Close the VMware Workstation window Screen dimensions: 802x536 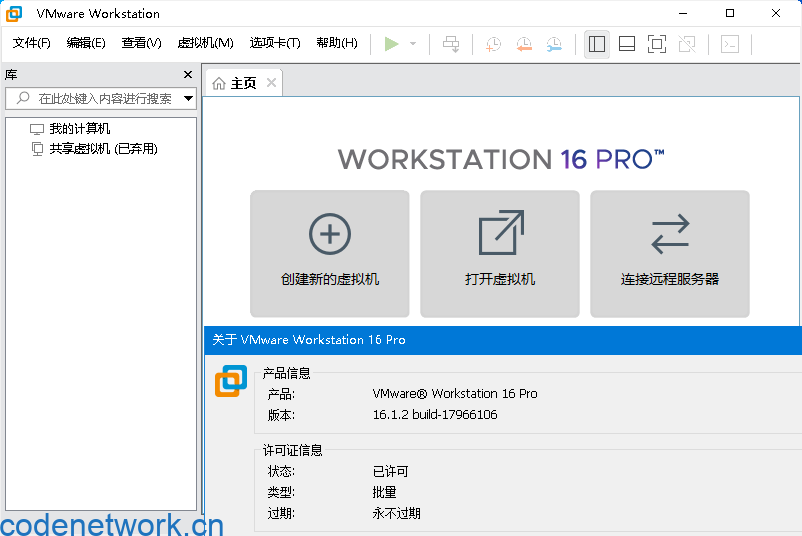[x=776, y=13]
